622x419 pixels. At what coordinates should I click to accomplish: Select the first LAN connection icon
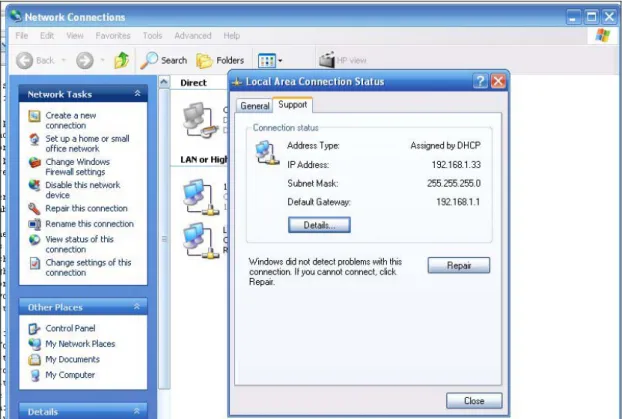200,197
